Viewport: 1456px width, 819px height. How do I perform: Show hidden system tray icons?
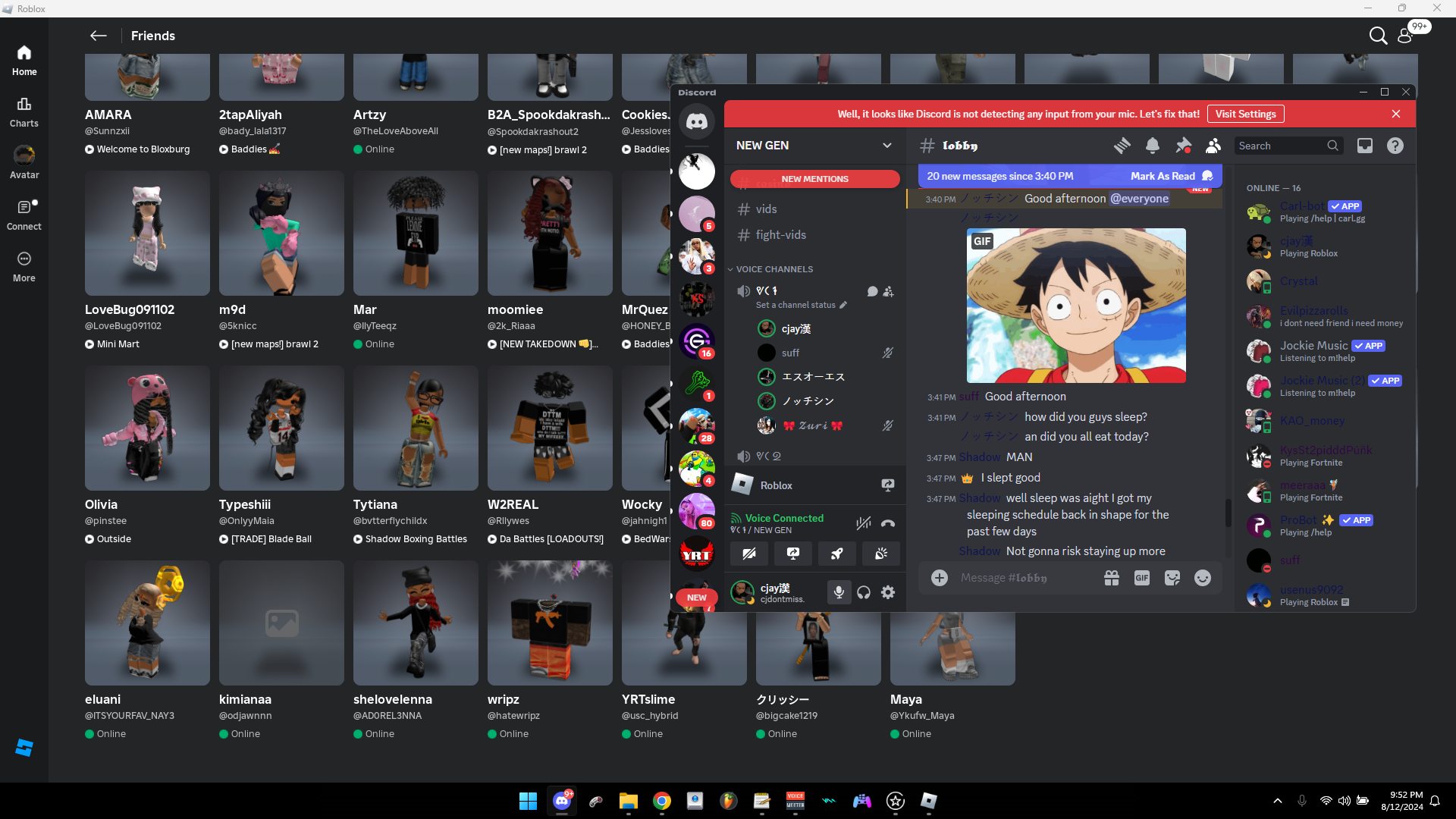click(x=1278, y=801)
